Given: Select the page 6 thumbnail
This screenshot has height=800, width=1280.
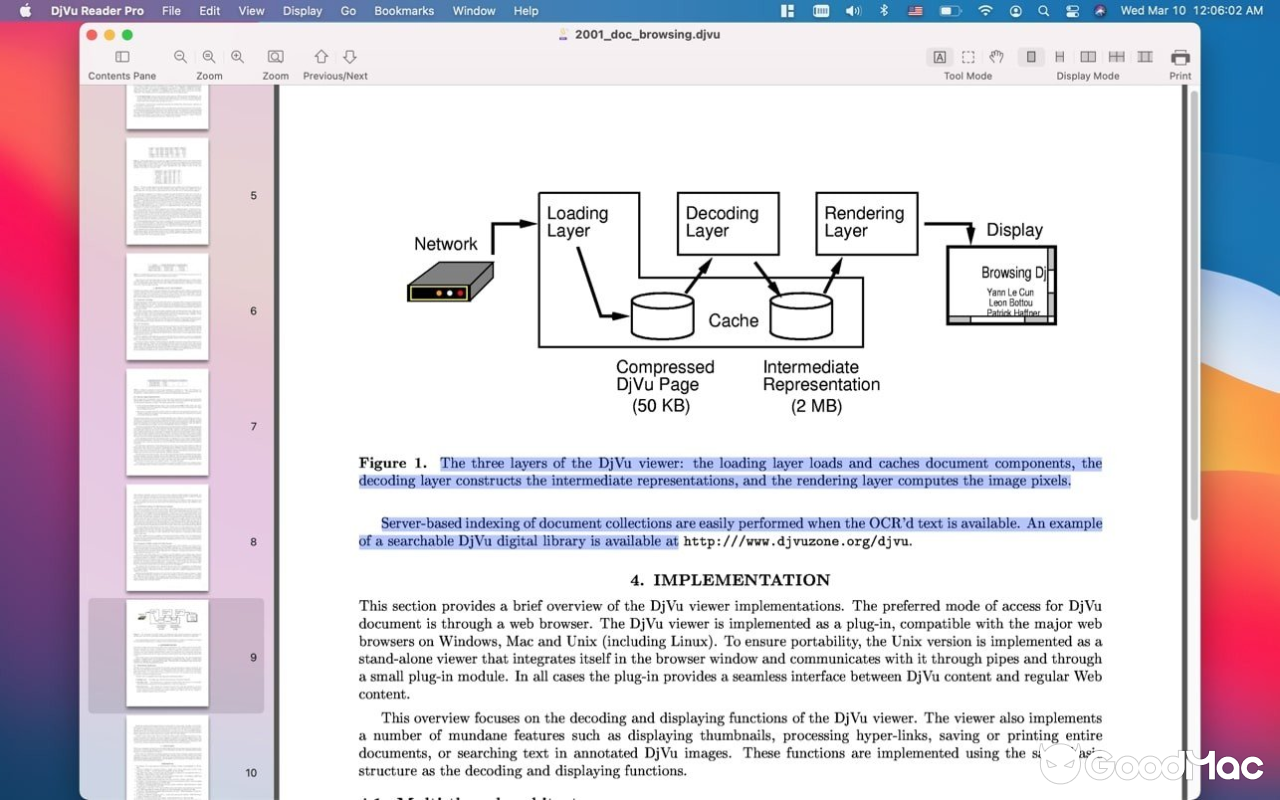Looking at the screenshot, I should pos(167,307).
